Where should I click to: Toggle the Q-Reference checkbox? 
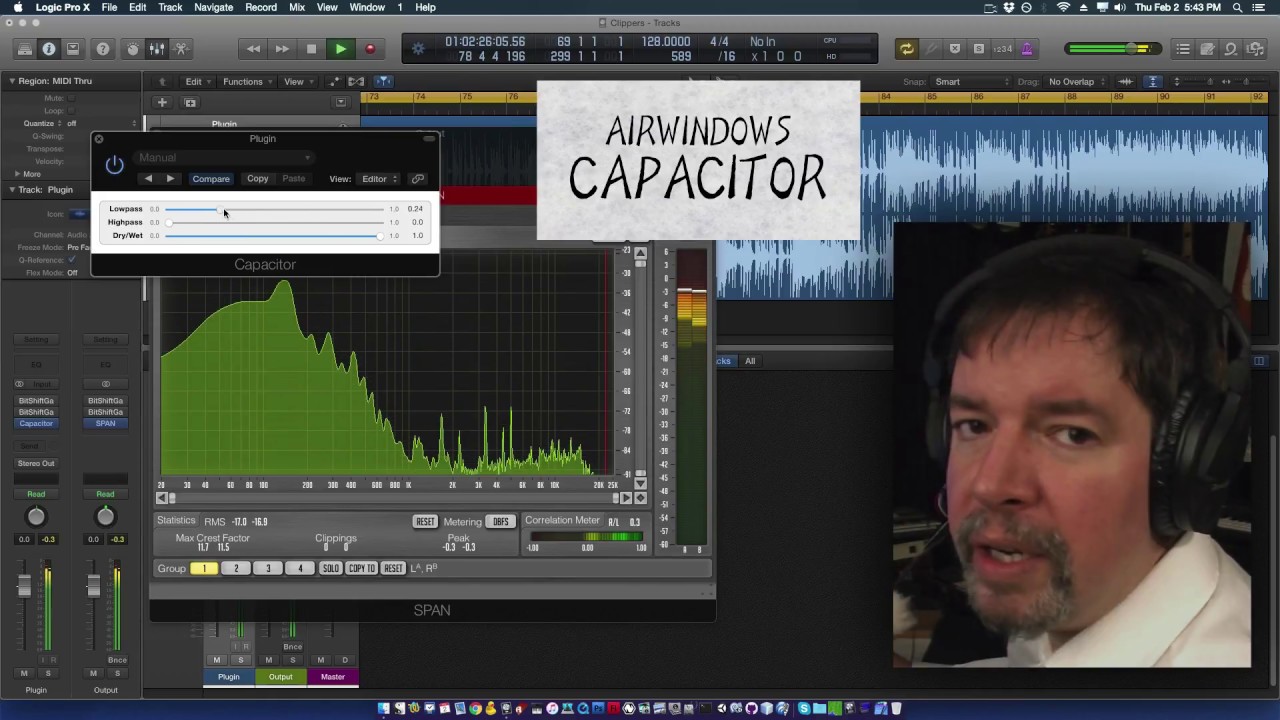[72, 260]
